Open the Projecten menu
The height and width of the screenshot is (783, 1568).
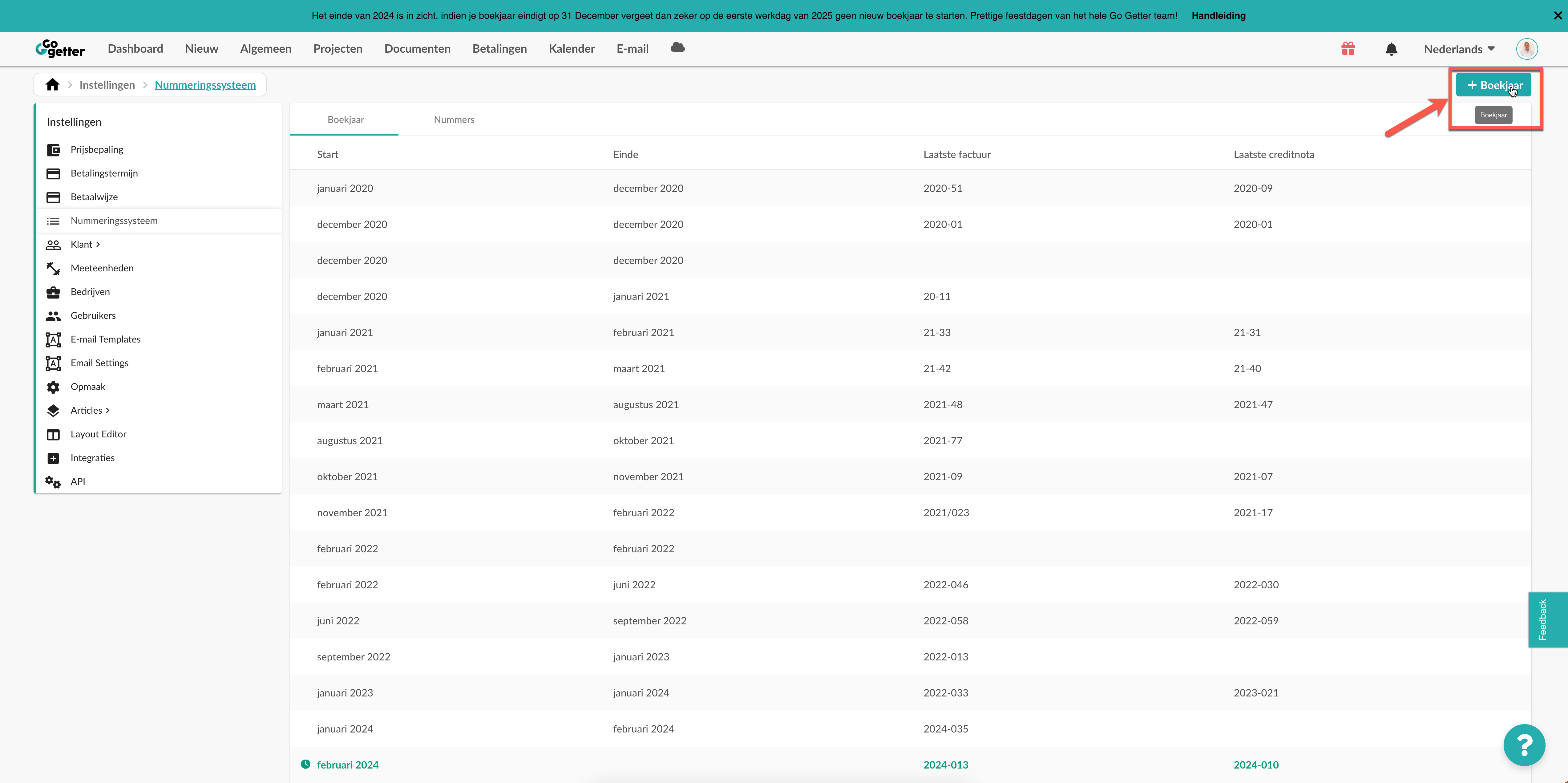[338, 49]
